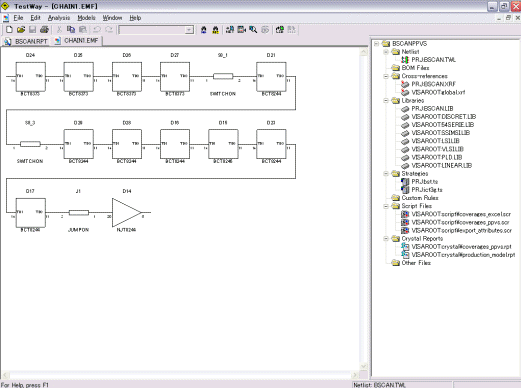Click the first blue analysis toolbar icon

coord(204,30)
